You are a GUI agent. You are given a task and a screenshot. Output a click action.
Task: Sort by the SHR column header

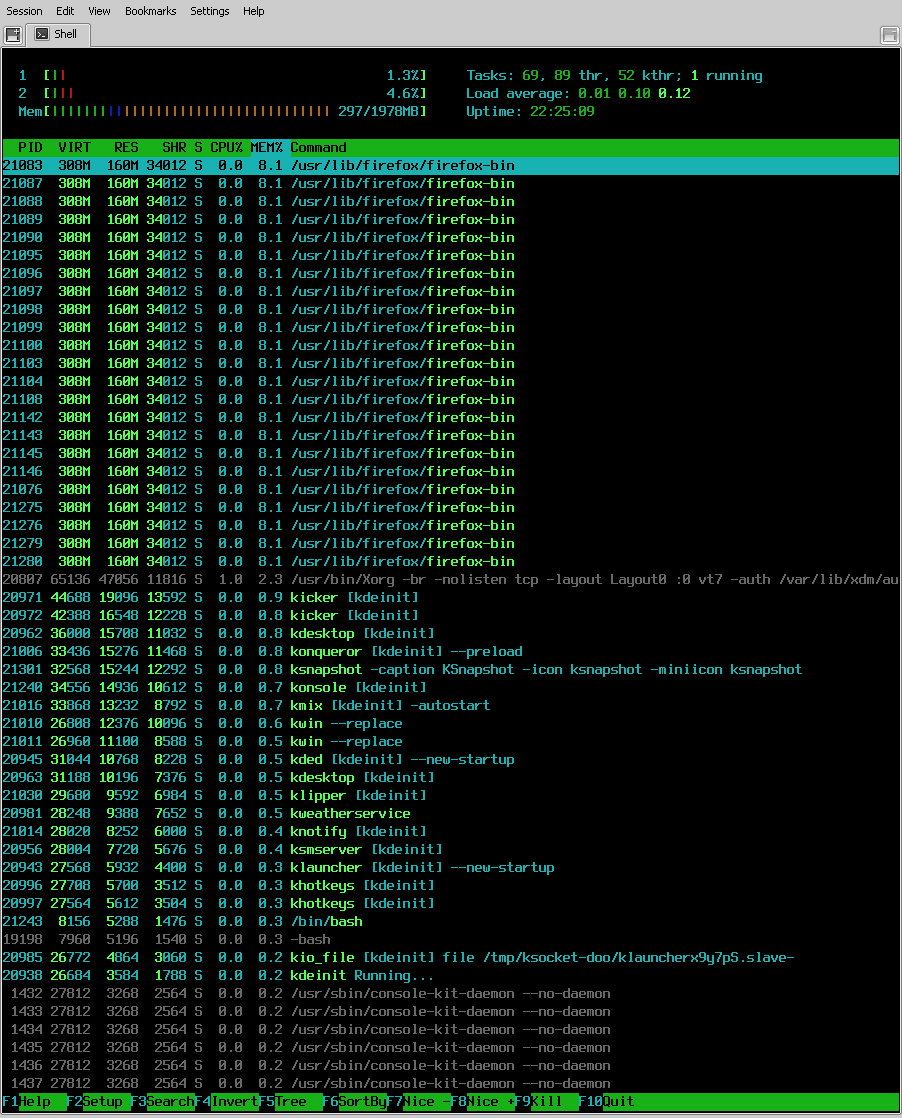(x=174, y=148)
